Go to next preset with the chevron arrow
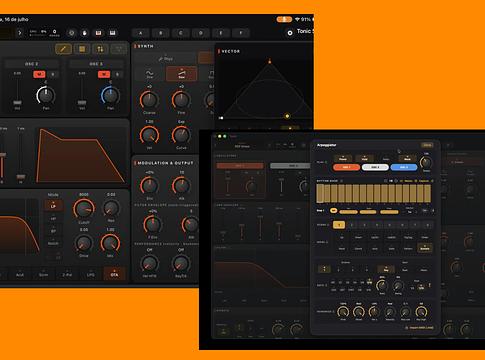The image size is (485, 360). 20,33
